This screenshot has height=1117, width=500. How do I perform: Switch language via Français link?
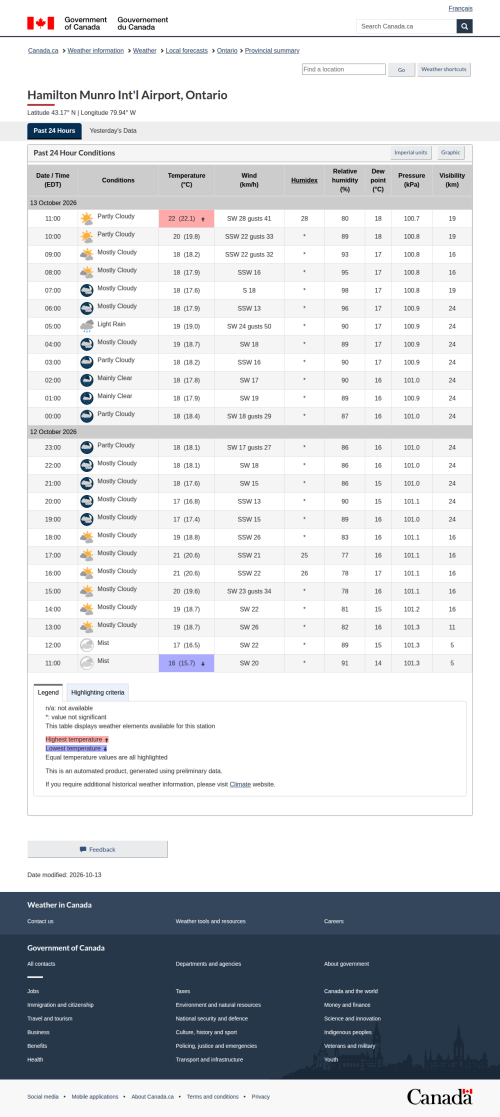click(460, 9)
